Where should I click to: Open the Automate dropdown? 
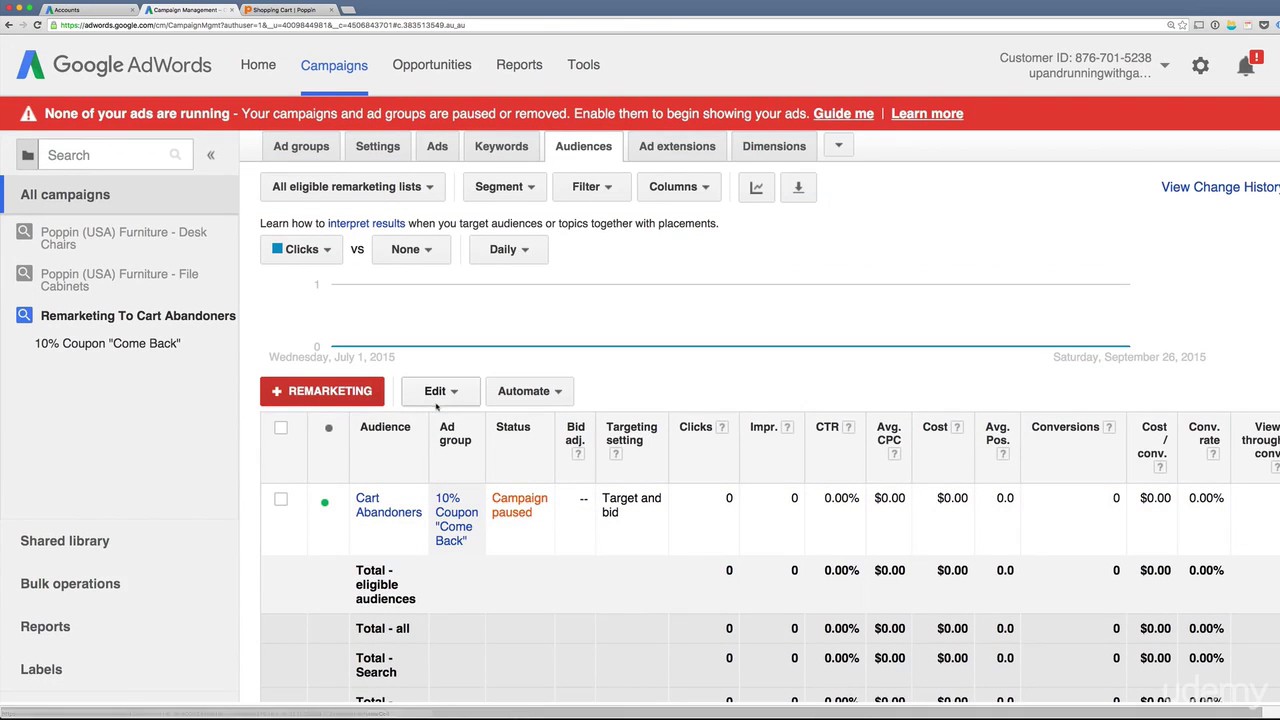tap(529, 391)
